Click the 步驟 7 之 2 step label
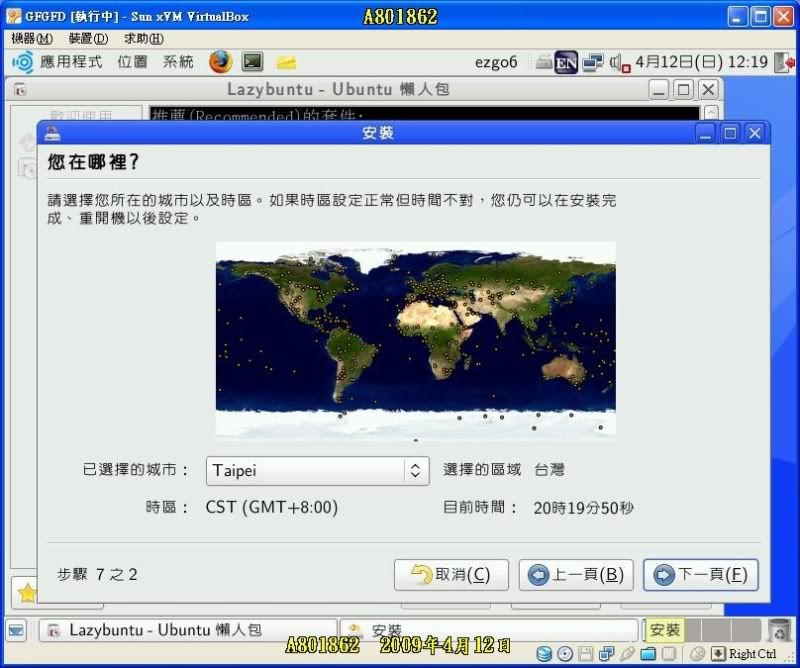This screenshot has width=800, height=668. pyautogui.click(x=97, y=575)
